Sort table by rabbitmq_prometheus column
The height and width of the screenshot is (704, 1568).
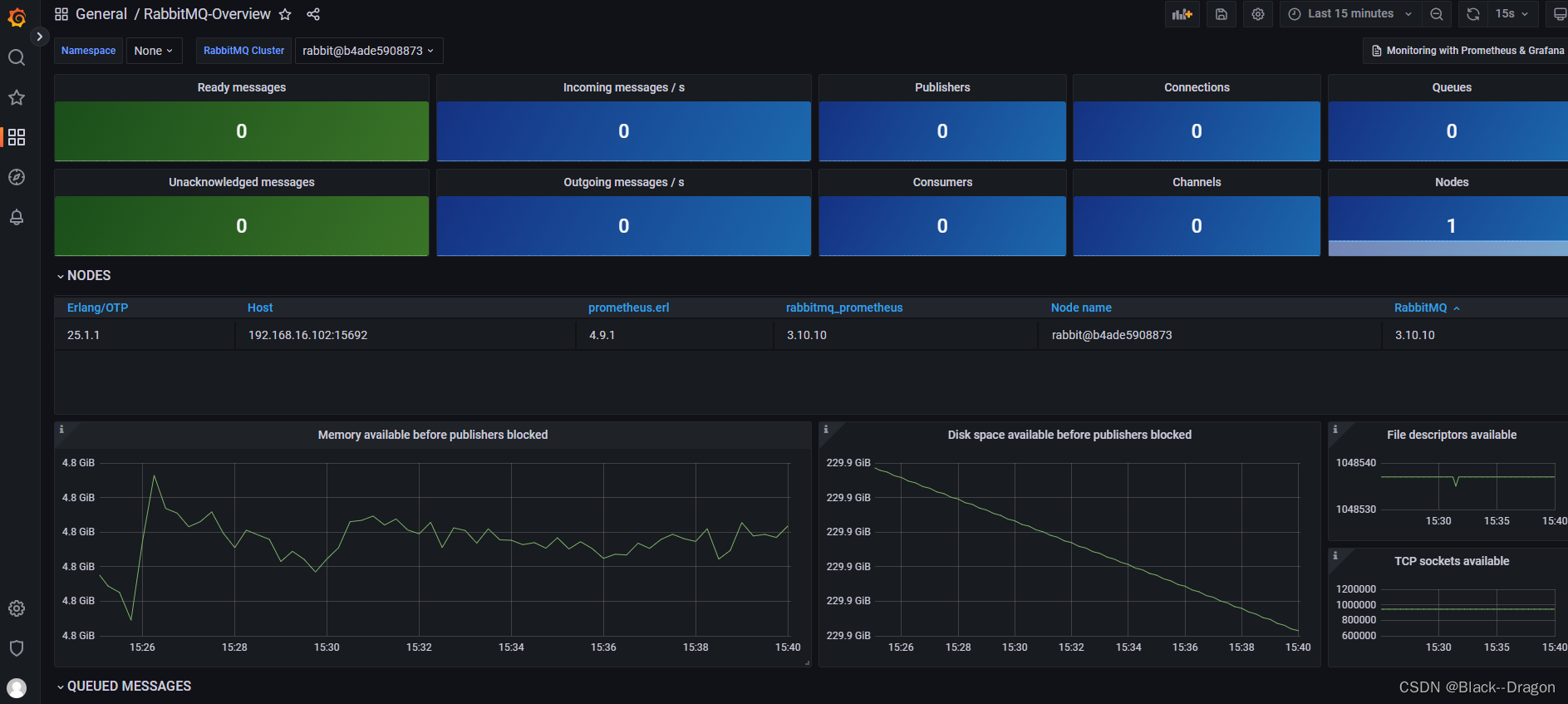point(844,308)
